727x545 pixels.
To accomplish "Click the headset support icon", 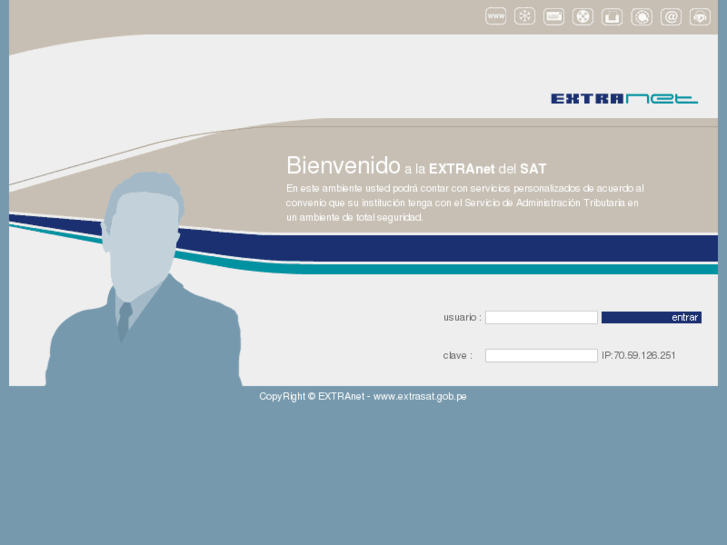I will pos(700,17).
